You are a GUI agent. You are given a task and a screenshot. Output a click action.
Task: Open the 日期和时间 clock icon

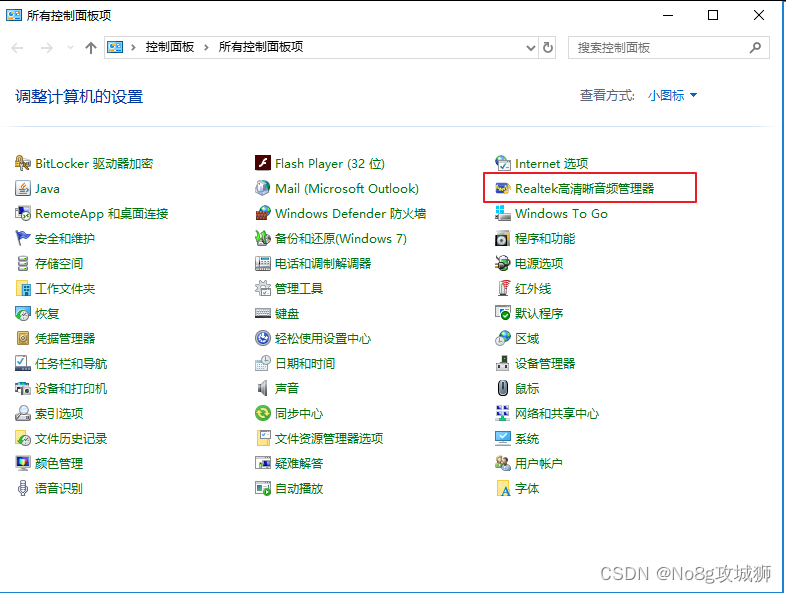click(263, 363)
